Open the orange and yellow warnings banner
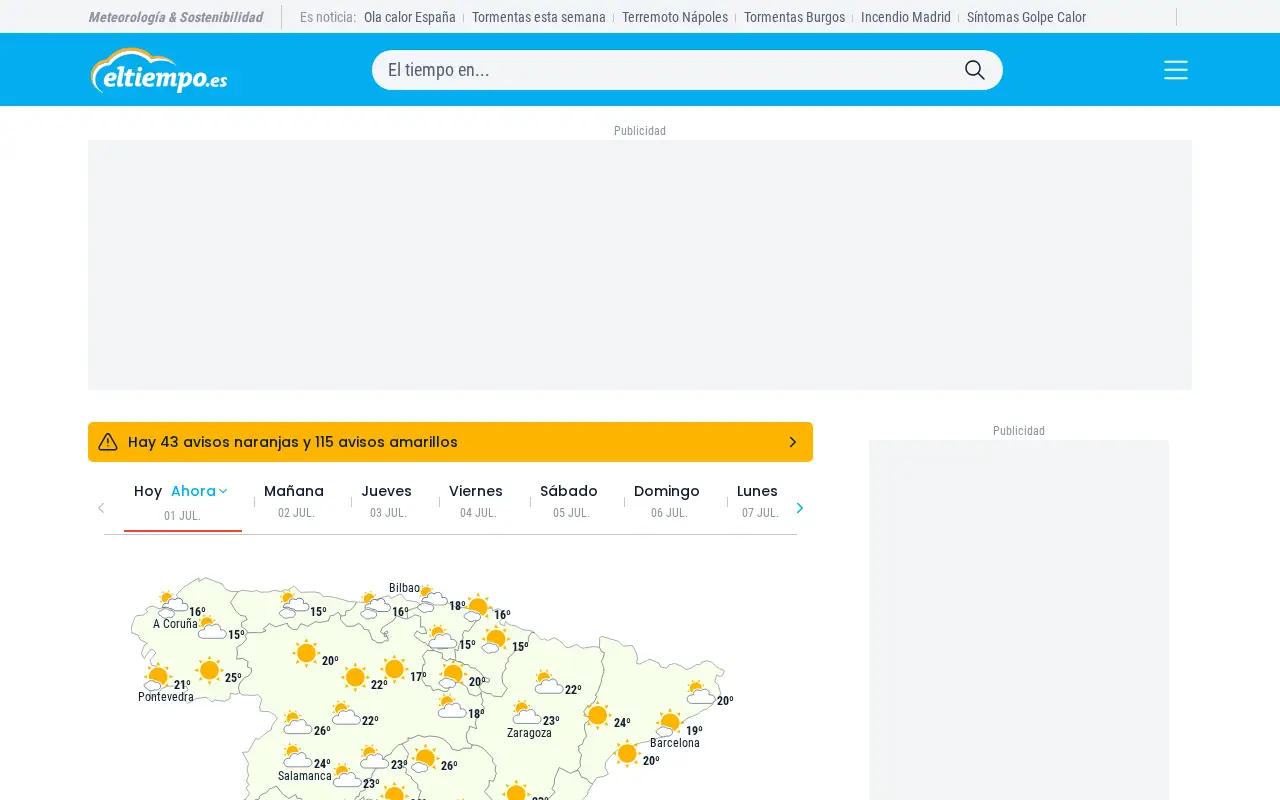The height and width of the screenshot is (800, 1280). point(450,442)
